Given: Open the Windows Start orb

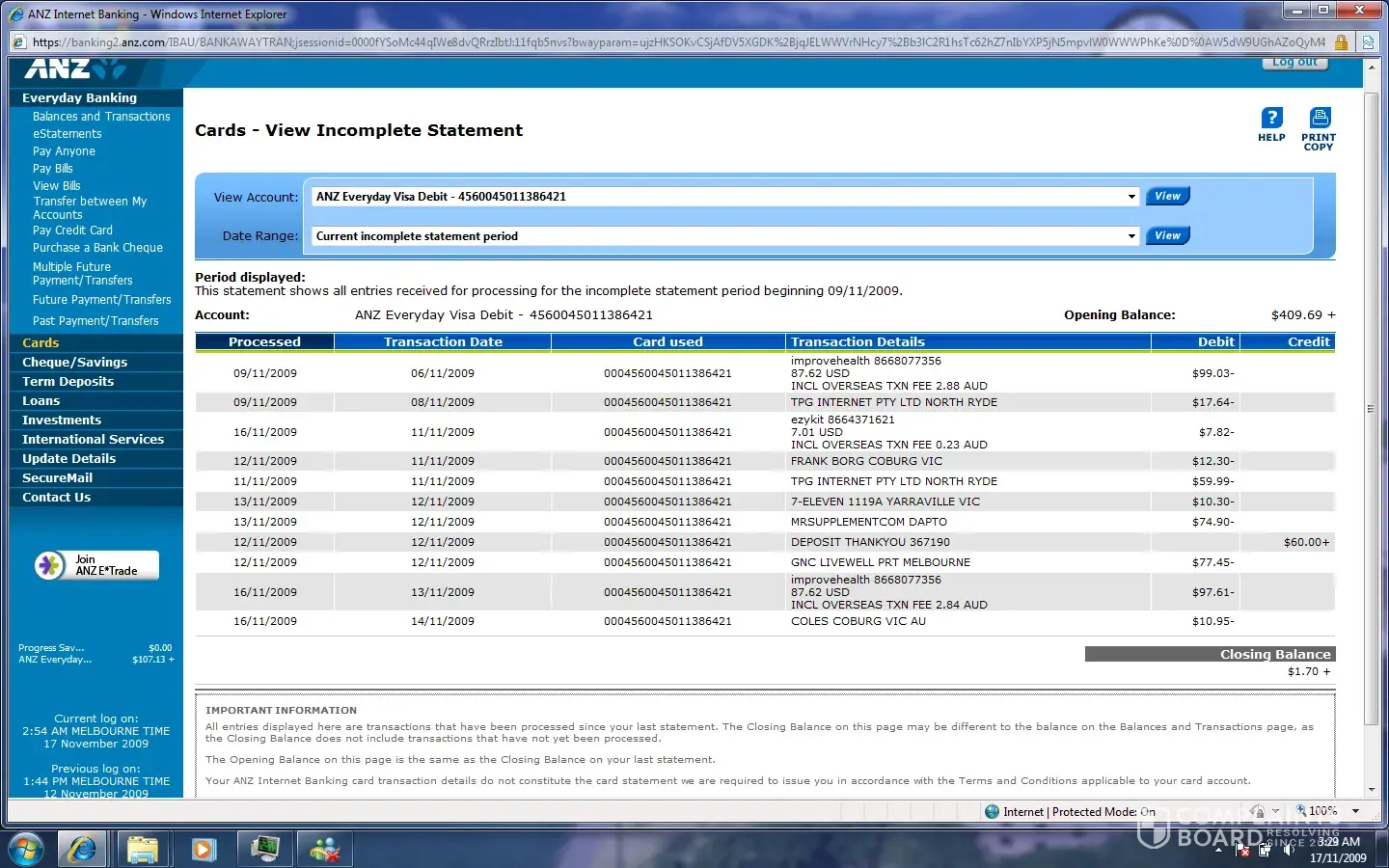Looking at the screenshot, I should tap(26, 849).
